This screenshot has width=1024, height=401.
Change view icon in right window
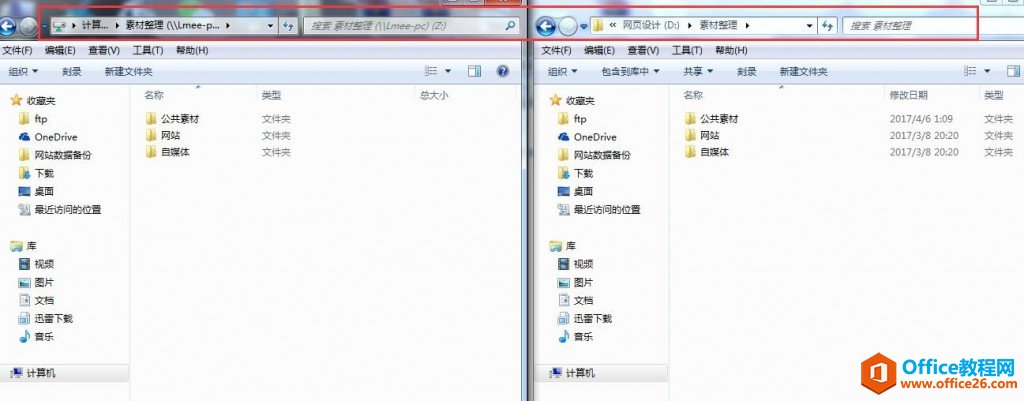pos(971,71)
